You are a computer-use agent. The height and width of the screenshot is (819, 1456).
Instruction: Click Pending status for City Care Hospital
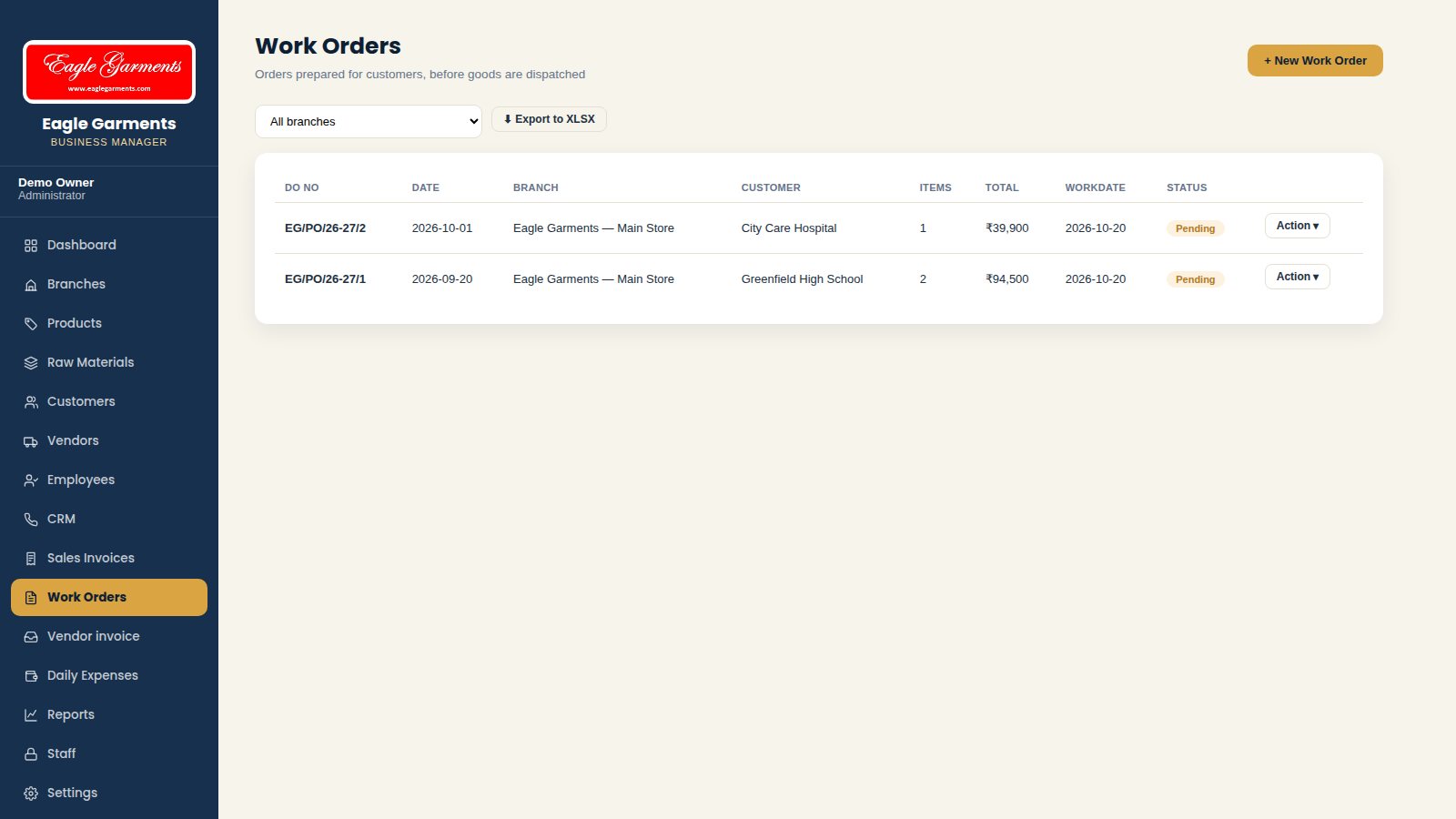[1195, 228]
